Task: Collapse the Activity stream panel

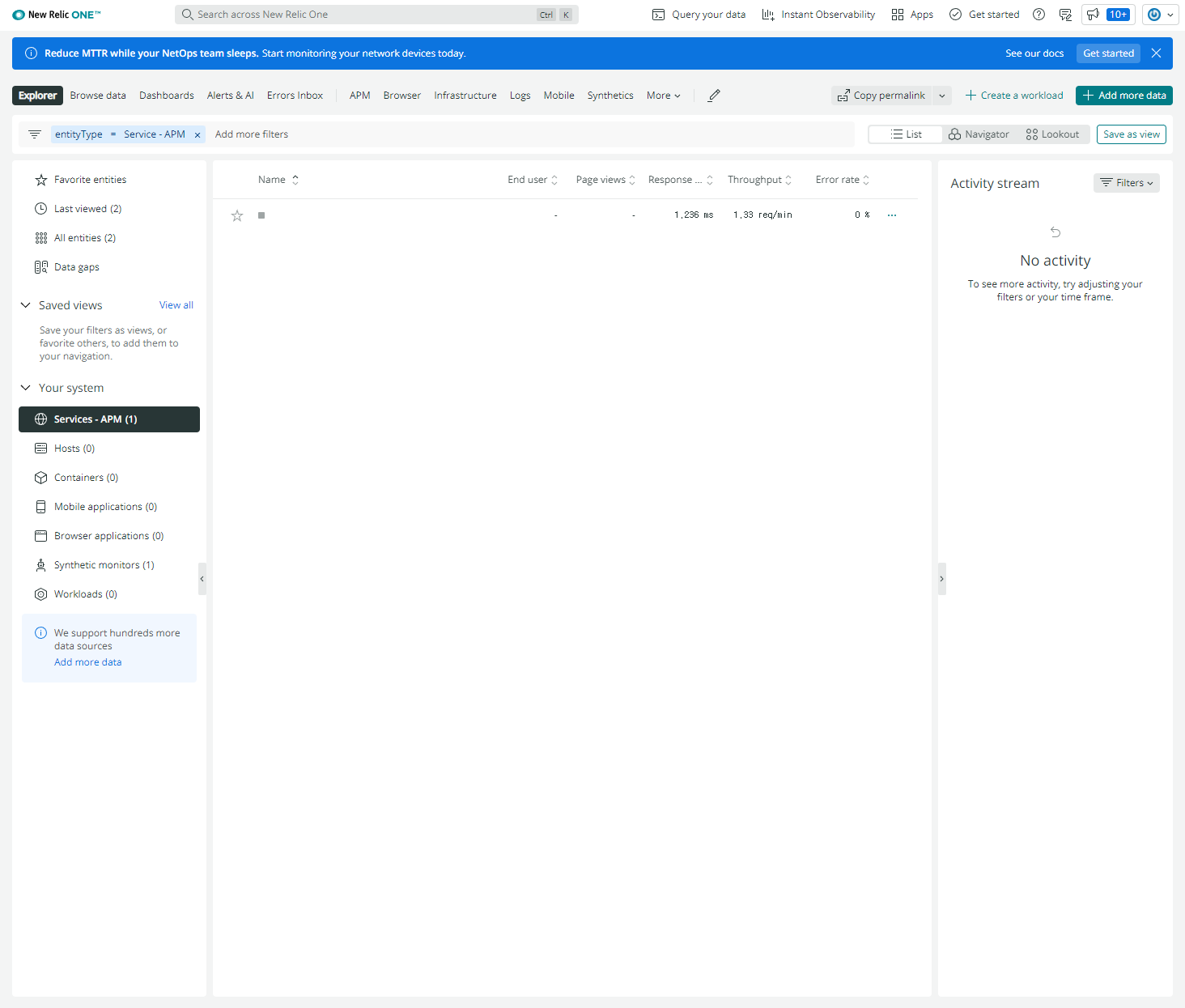Action: click(941, 579)
